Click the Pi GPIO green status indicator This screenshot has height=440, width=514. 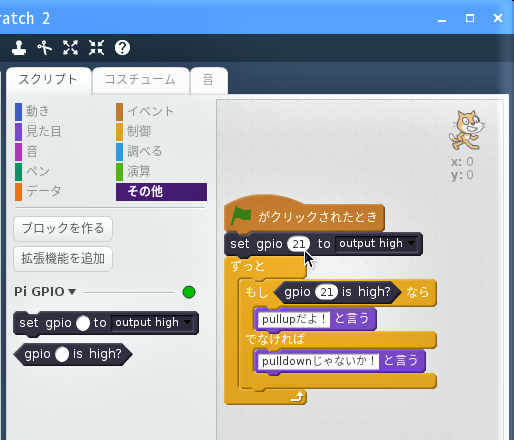[x=189, y=292]
